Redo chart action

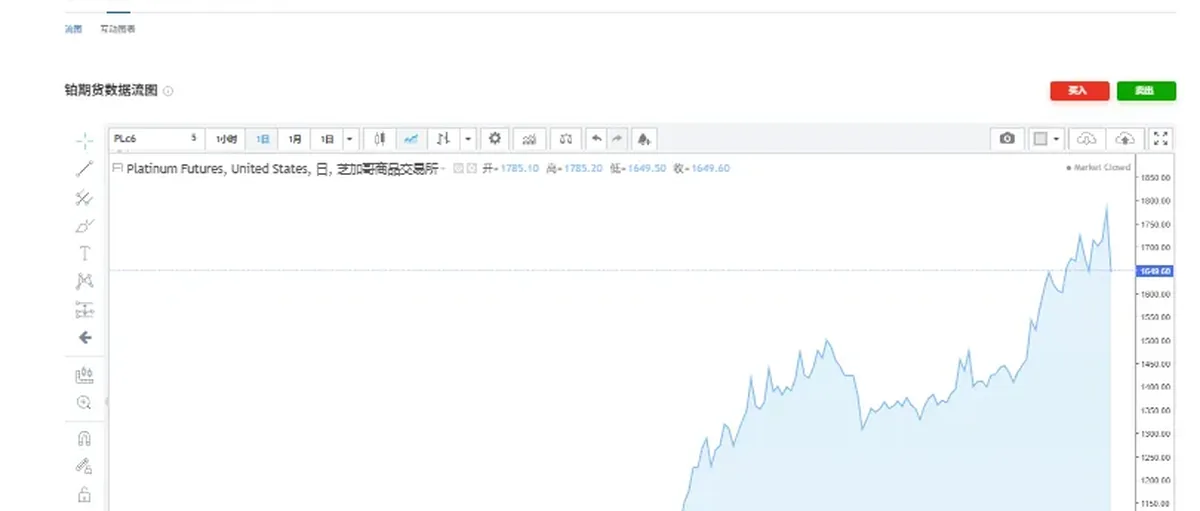(x=617, y=139)
